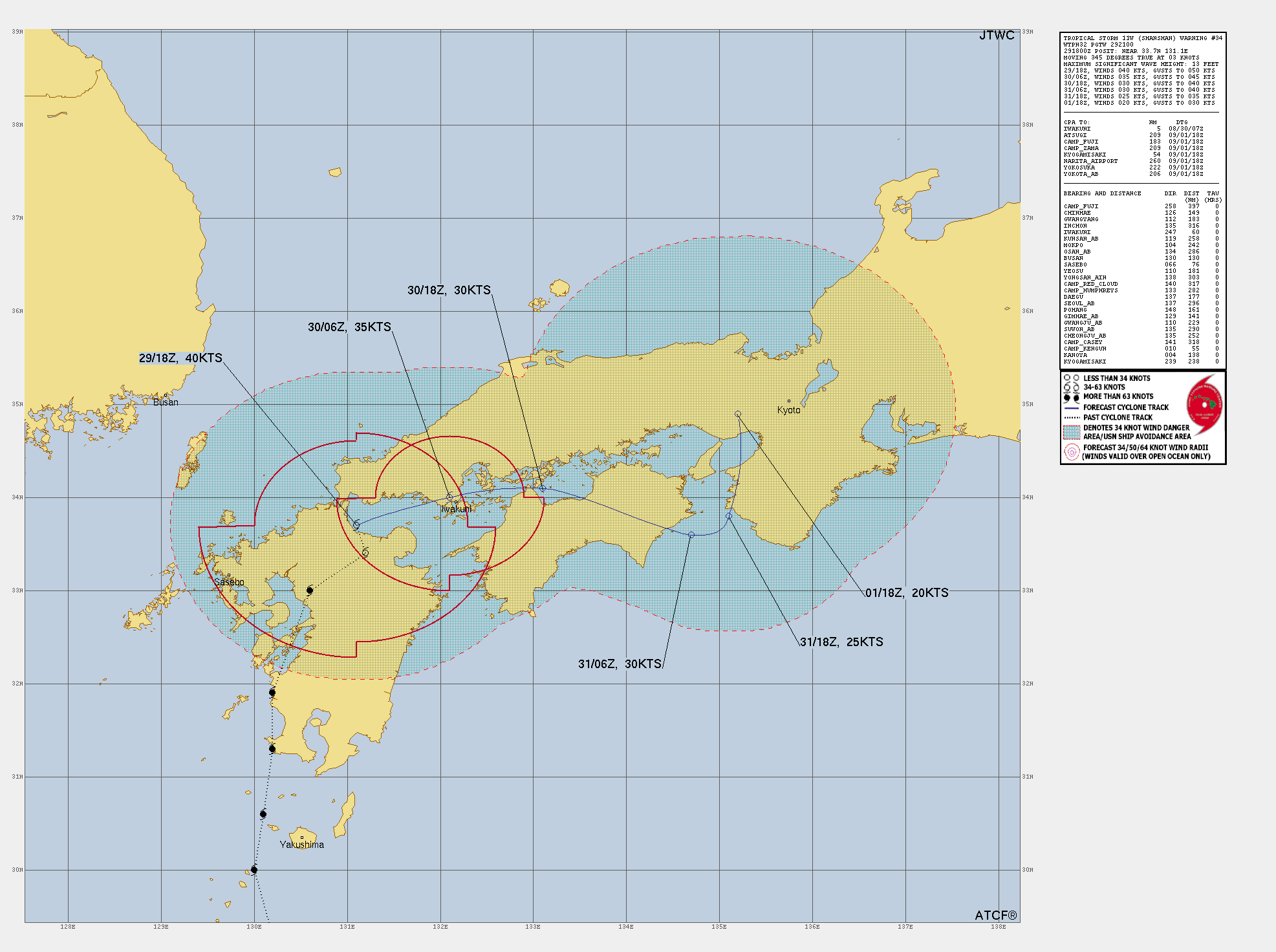Click the forecast wind radii legend icon
Screen dimensions: 1276x952
[1072, 451]
